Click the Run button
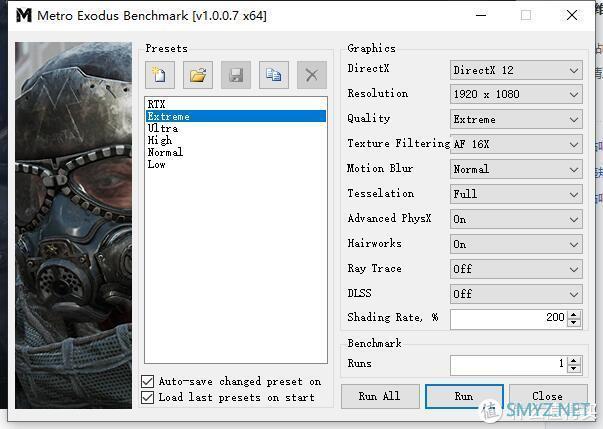Image resolution: width=603 pixels, height=429 pixels. [464, 396]
